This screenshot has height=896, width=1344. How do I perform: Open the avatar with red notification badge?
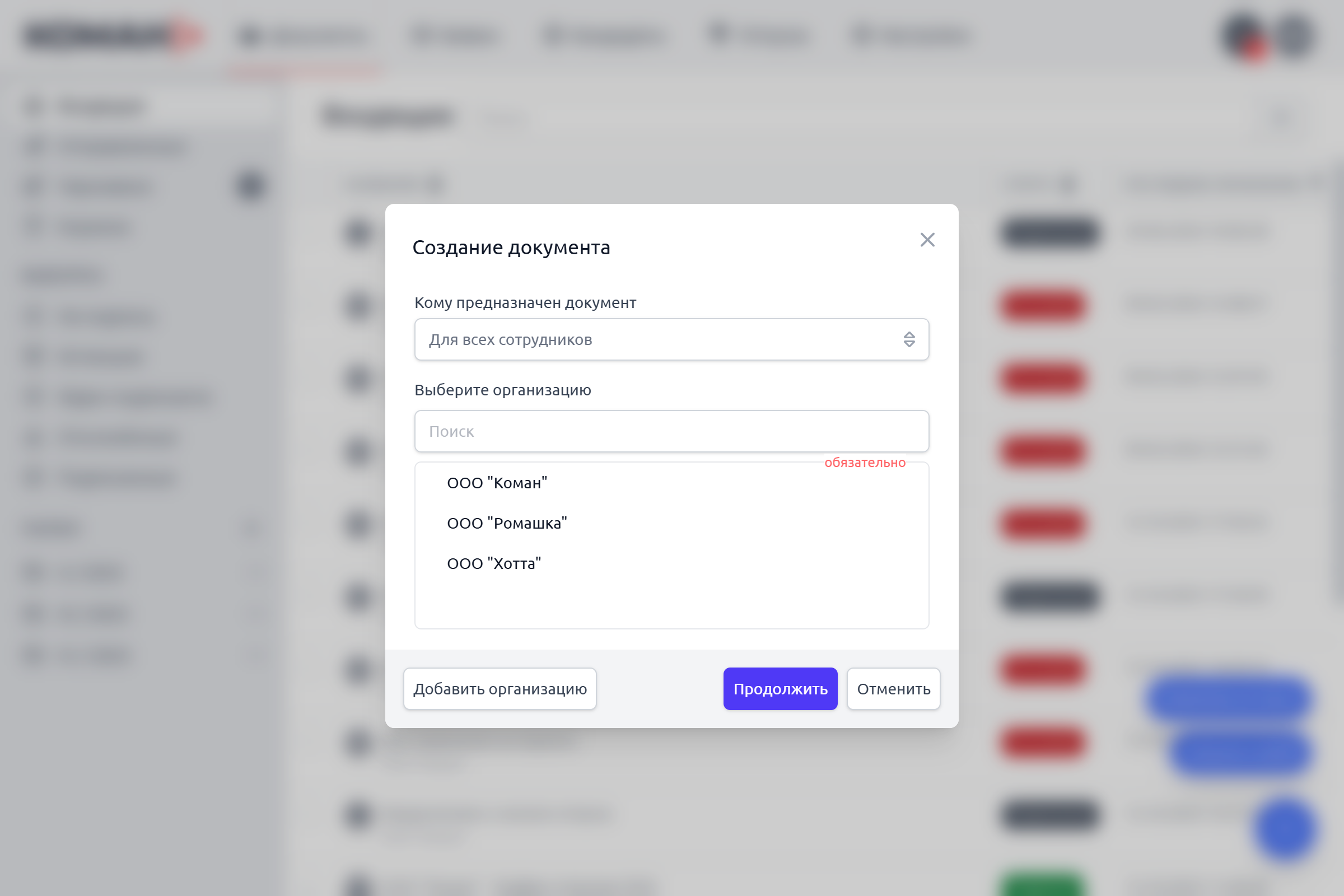tap(1243, 35)
